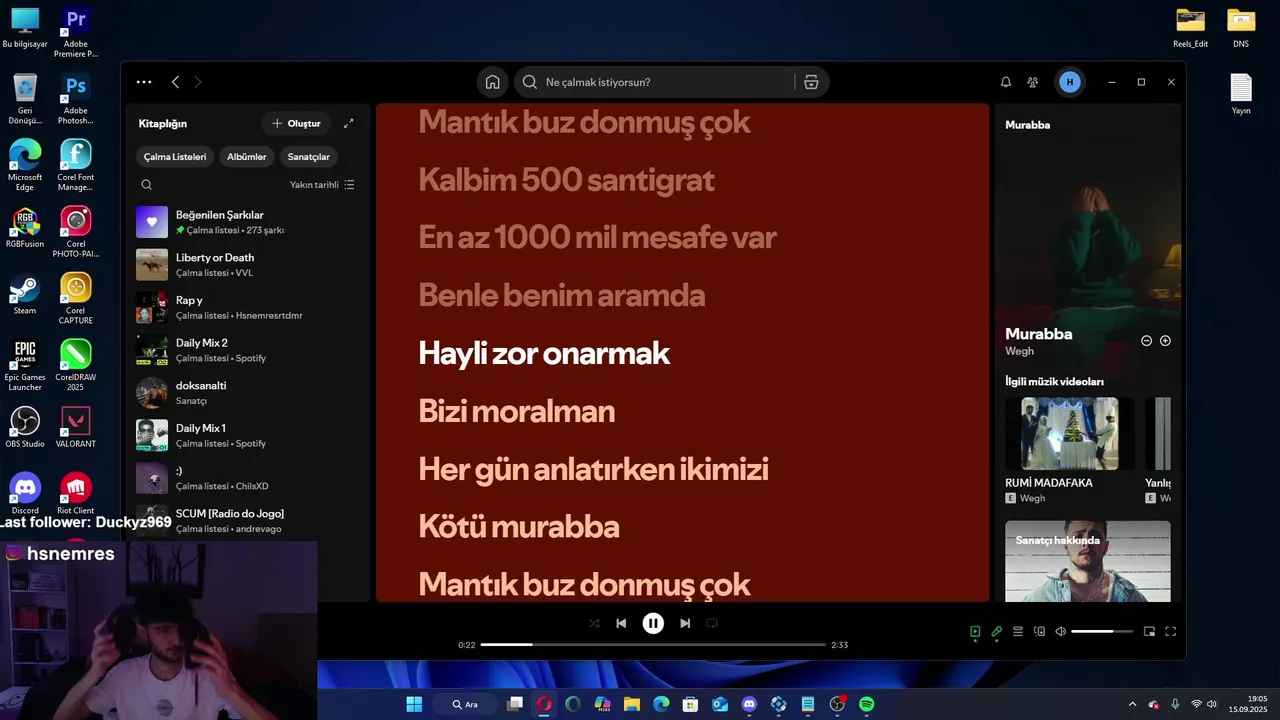Add Murabba to library with the plus icon
The height and width of the screenshot is (720, 1280).
tap(1165, 341)
